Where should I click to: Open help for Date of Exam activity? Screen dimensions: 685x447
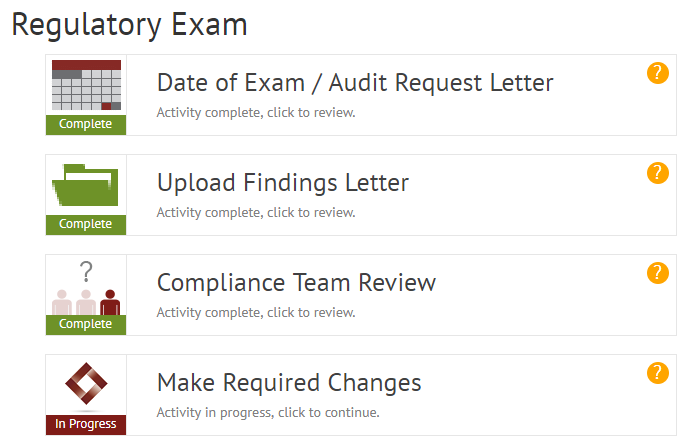(657, 73)
